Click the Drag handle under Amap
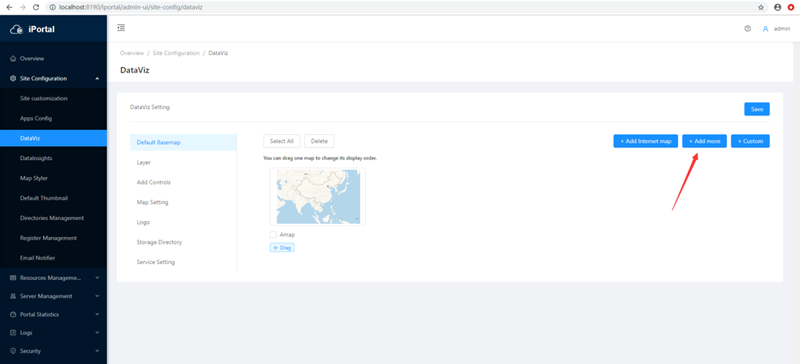The width and height of the screenshot is (800, 364). tap(282, 248)
